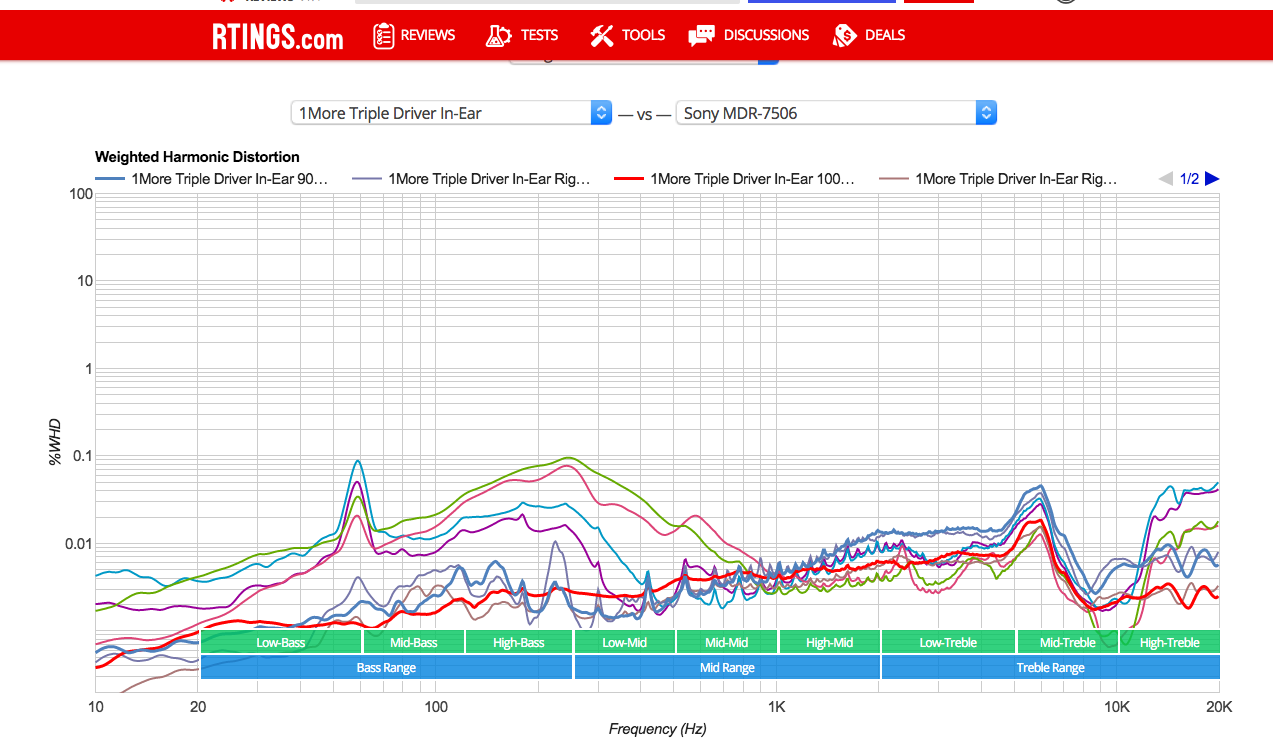
Task: Select the Low-Mid frequency band
Action: [x=625, y=642]
